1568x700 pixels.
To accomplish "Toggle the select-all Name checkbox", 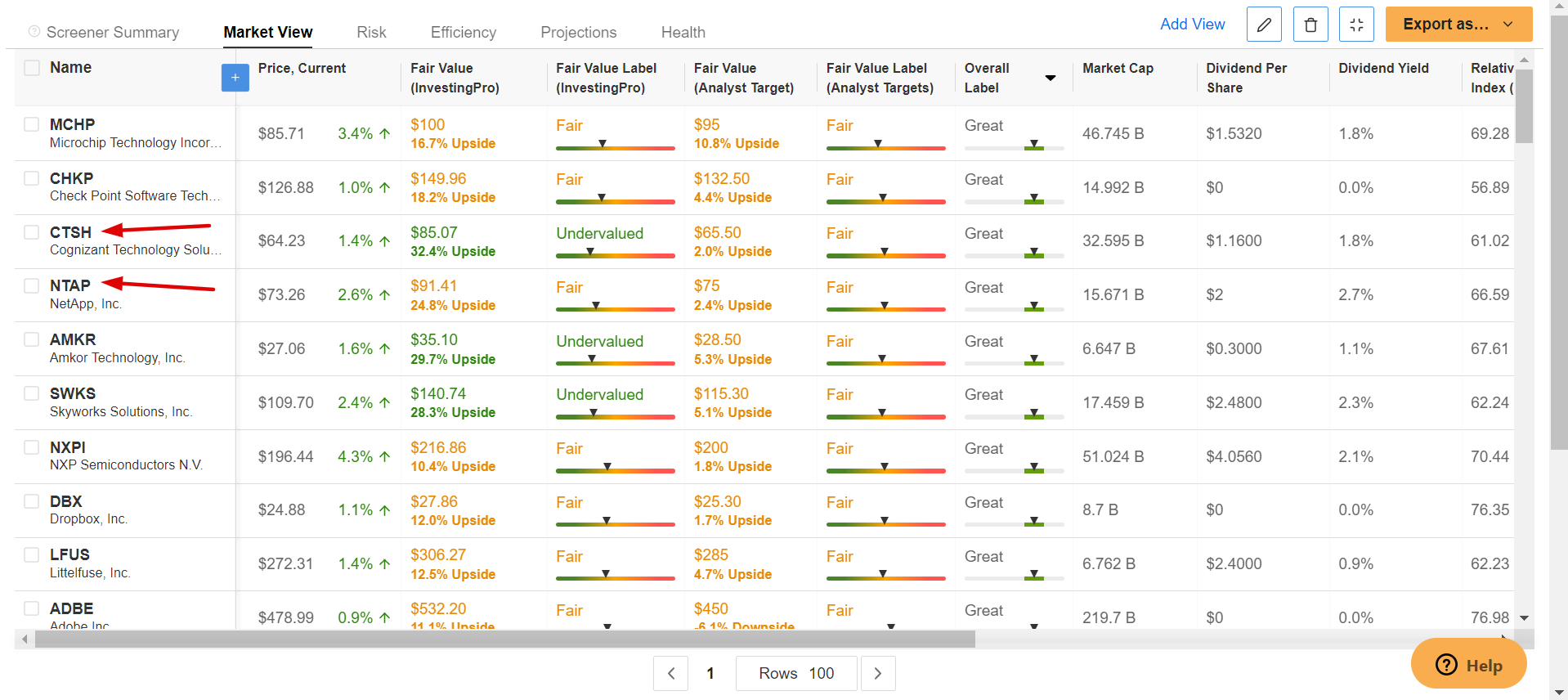I will [32, 68].
